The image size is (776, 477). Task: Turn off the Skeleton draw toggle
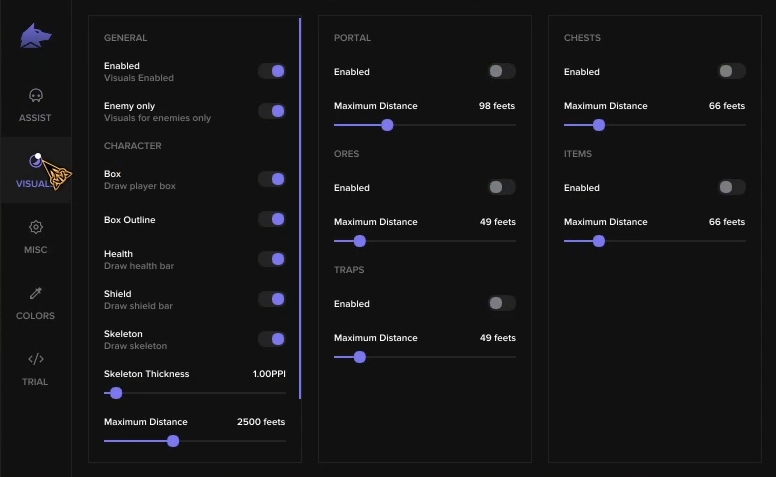pos(272,339)
